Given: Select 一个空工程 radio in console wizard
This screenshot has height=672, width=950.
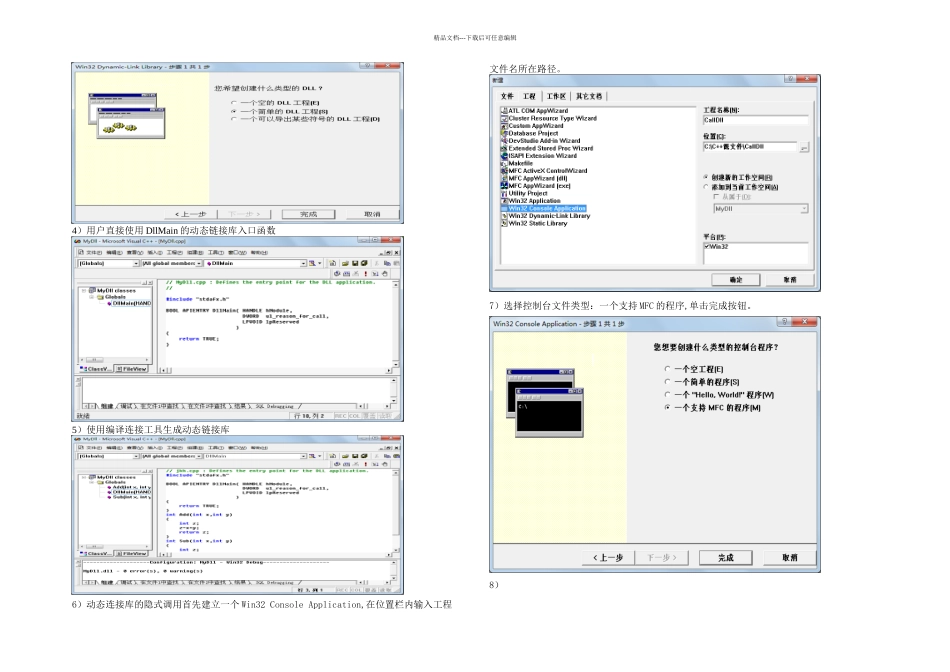Looking at the screenshot, I should [667, 368].
